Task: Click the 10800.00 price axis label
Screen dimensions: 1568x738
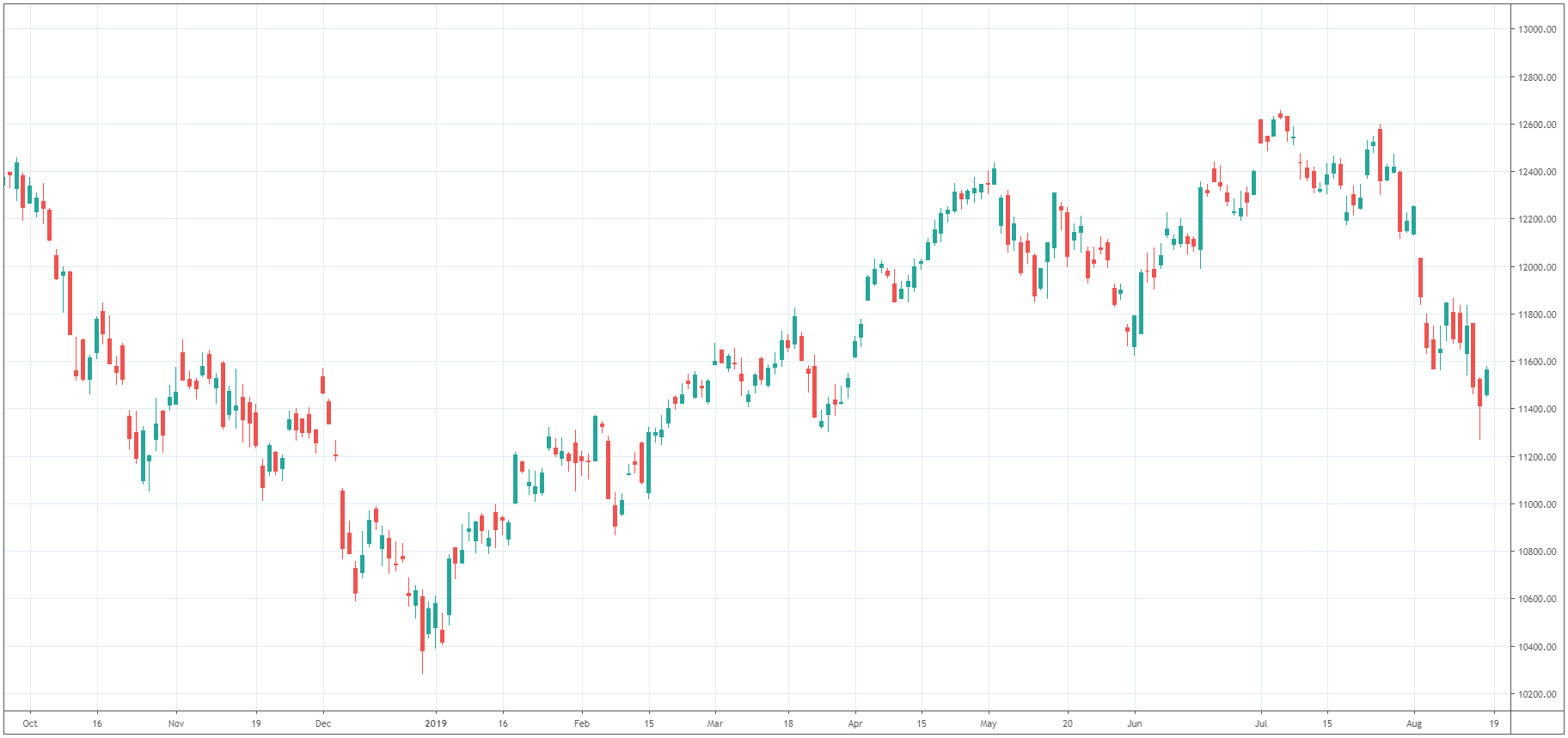Action: coord(1537,552)
